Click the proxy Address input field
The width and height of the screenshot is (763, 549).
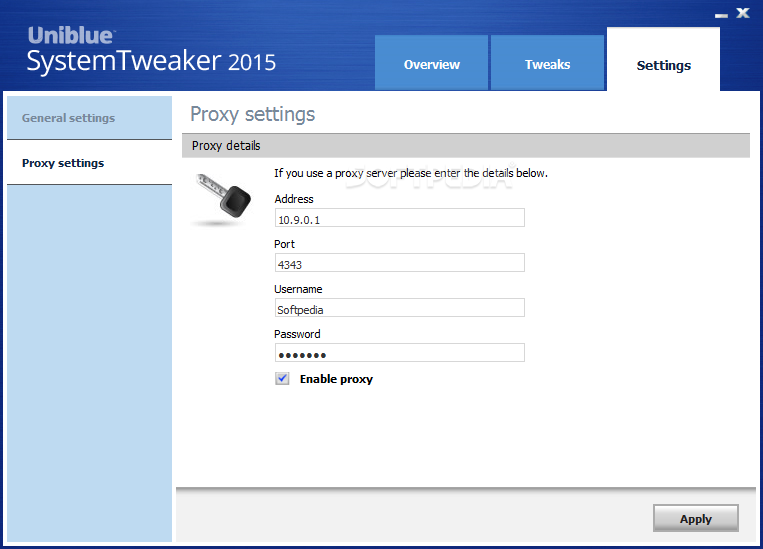point(400,218)
